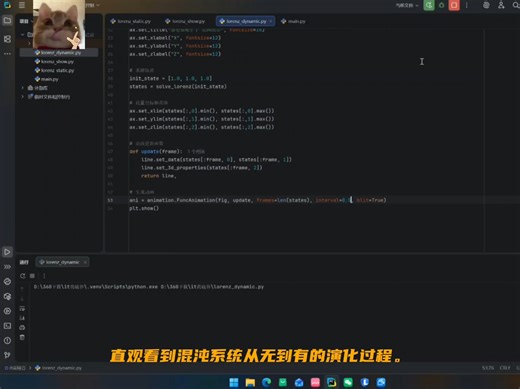Image resolution: width=520 pixels, height=389 pixels.
Task: Open the Project view dropdown in the panel header
Action: click(26, 21)
